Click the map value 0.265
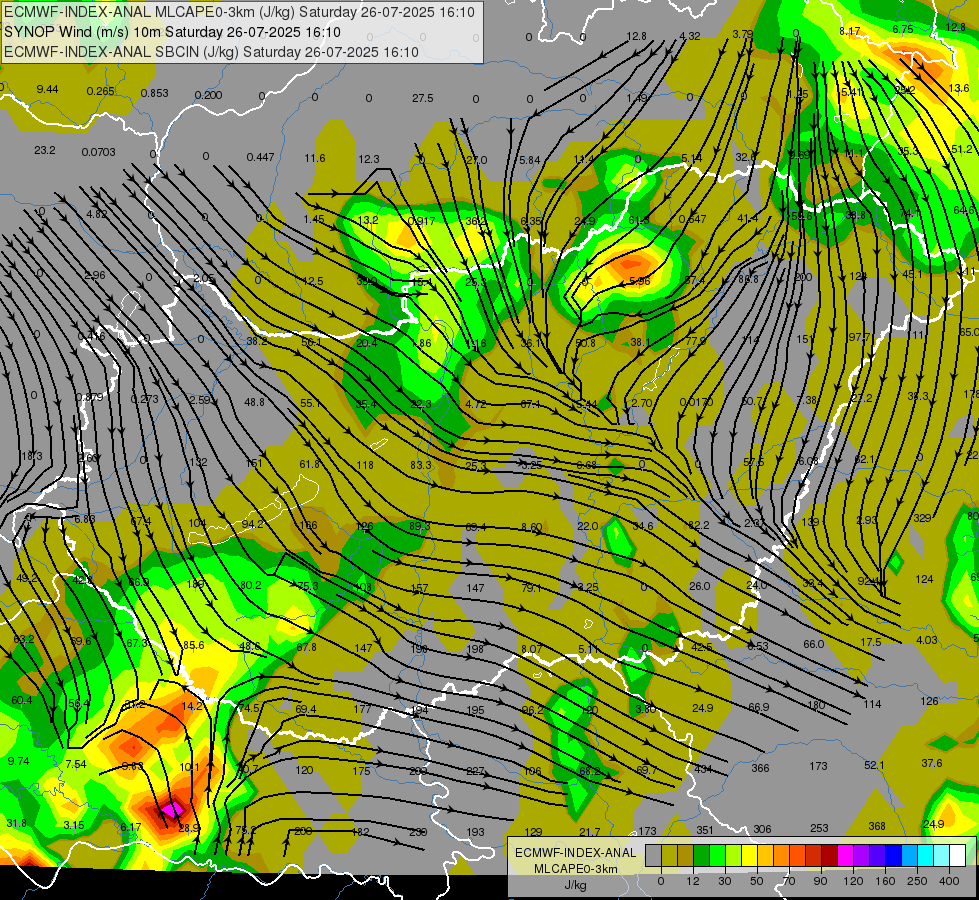The width and height of the screenshot is (979, 900). coord(101,91)
